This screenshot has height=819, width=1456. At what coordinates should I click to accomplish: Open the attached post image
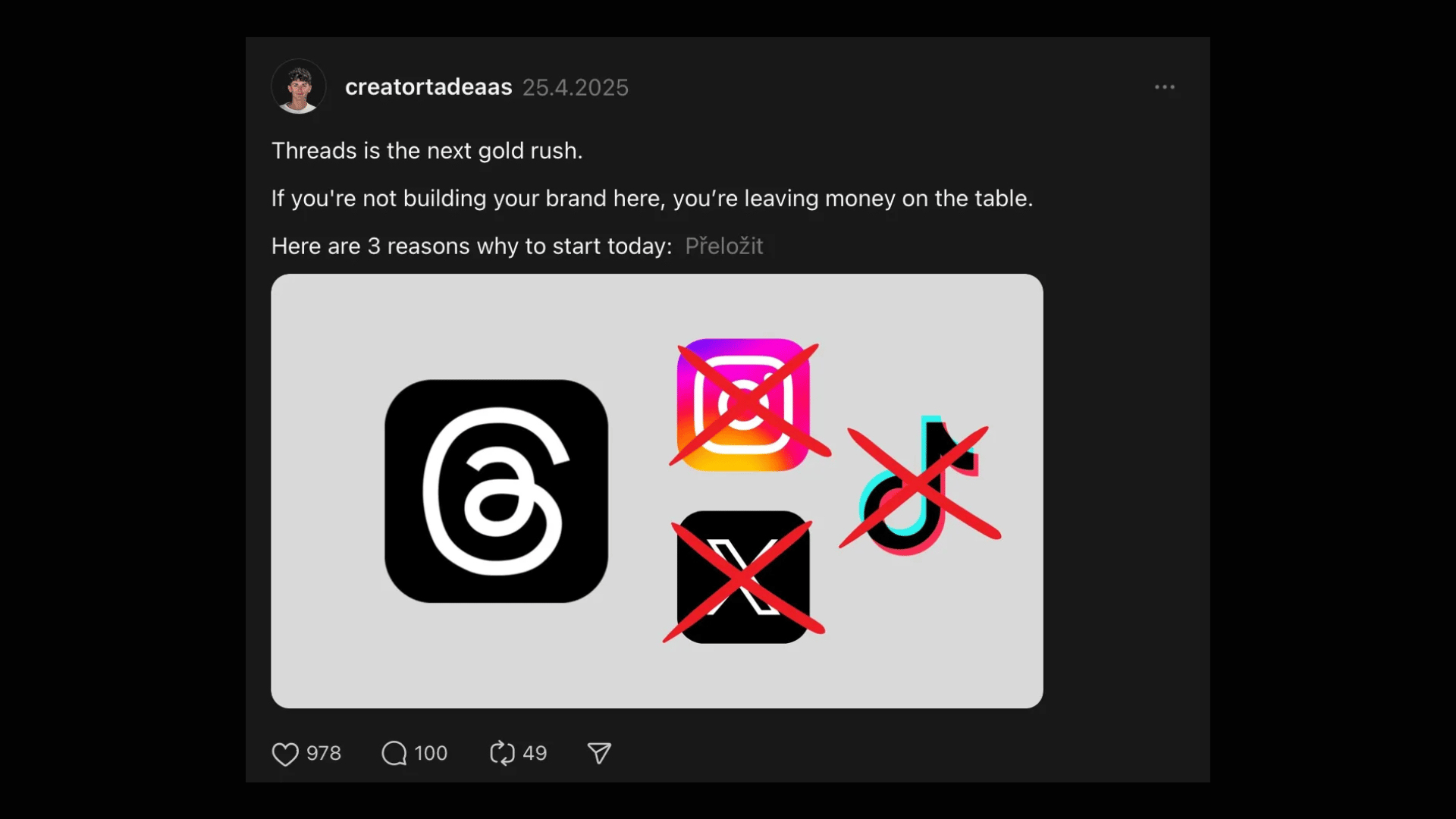pos(657,491)
